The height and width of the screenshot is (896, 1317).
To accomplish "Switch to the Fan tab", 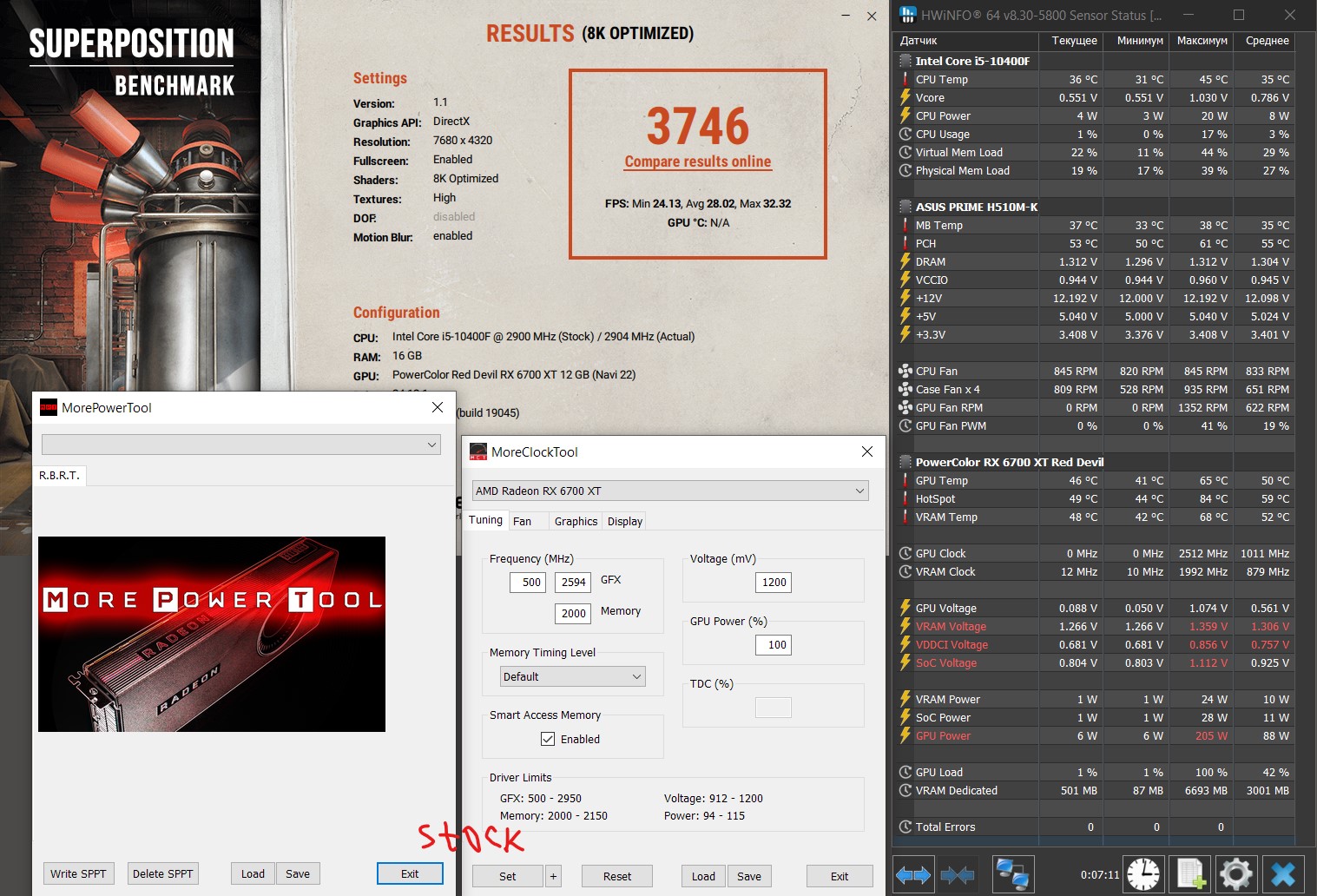I will (x=522, y=521).
